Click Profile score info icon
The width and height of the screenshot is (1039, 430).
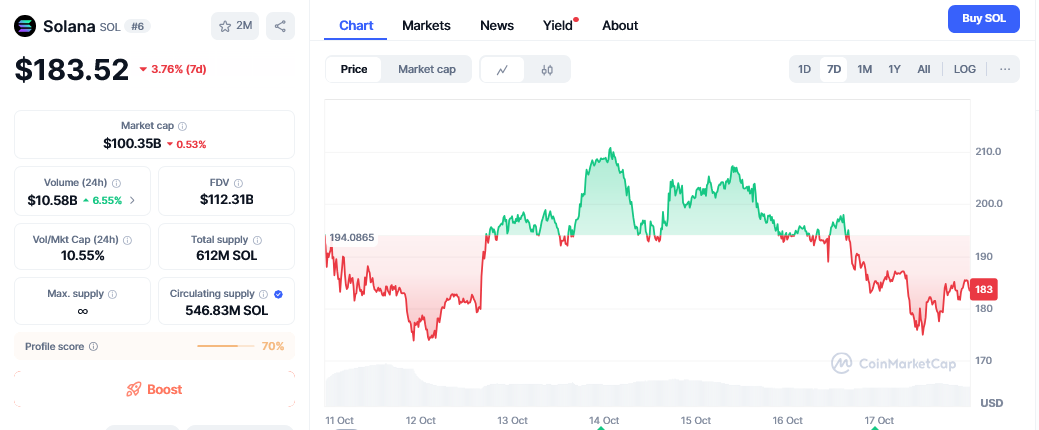pyautogui.click(x=93, y=346)
